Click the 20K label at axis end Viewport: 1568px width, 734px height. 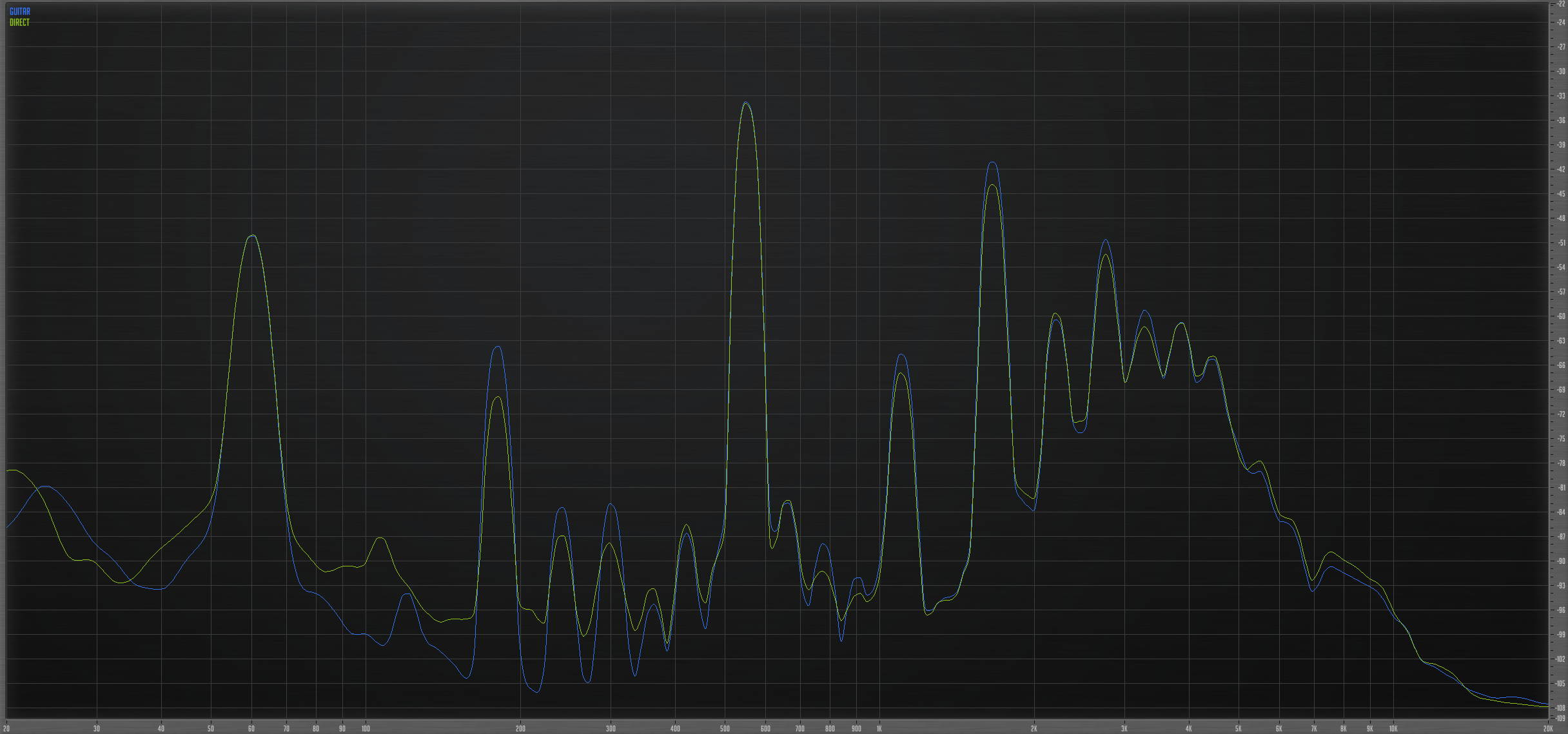(x=1547, y=729)
